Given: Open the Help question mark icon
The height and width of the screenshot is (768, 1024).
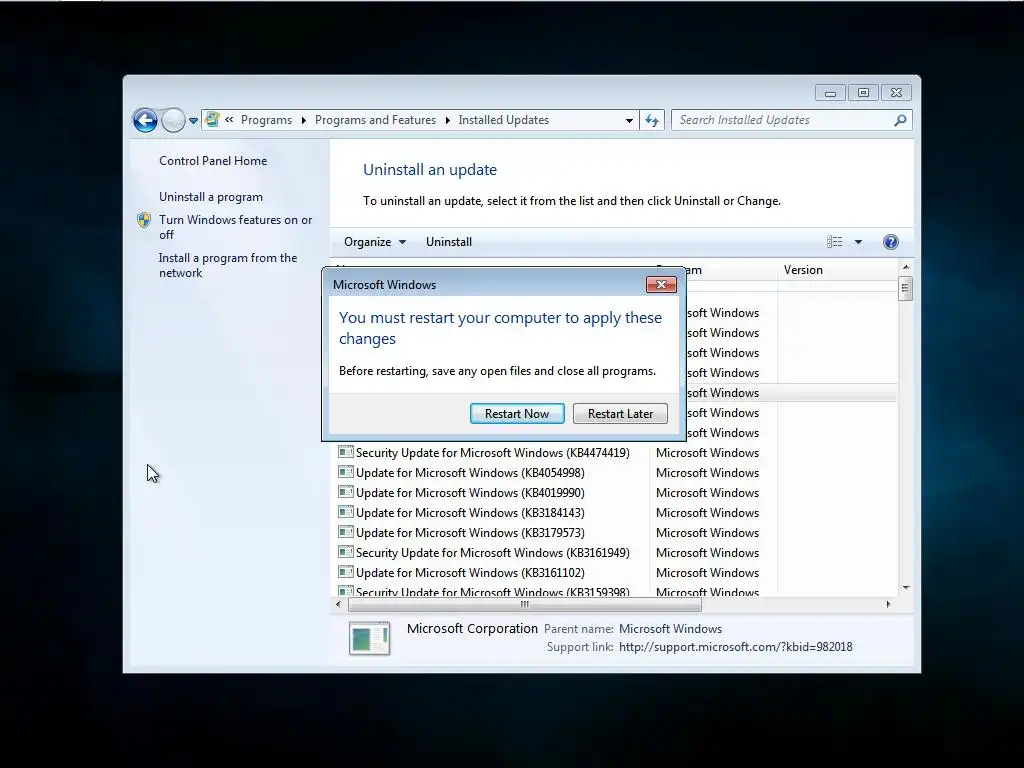Looking at the screenshot, I should pyautogui.click(x=890, y=242).
